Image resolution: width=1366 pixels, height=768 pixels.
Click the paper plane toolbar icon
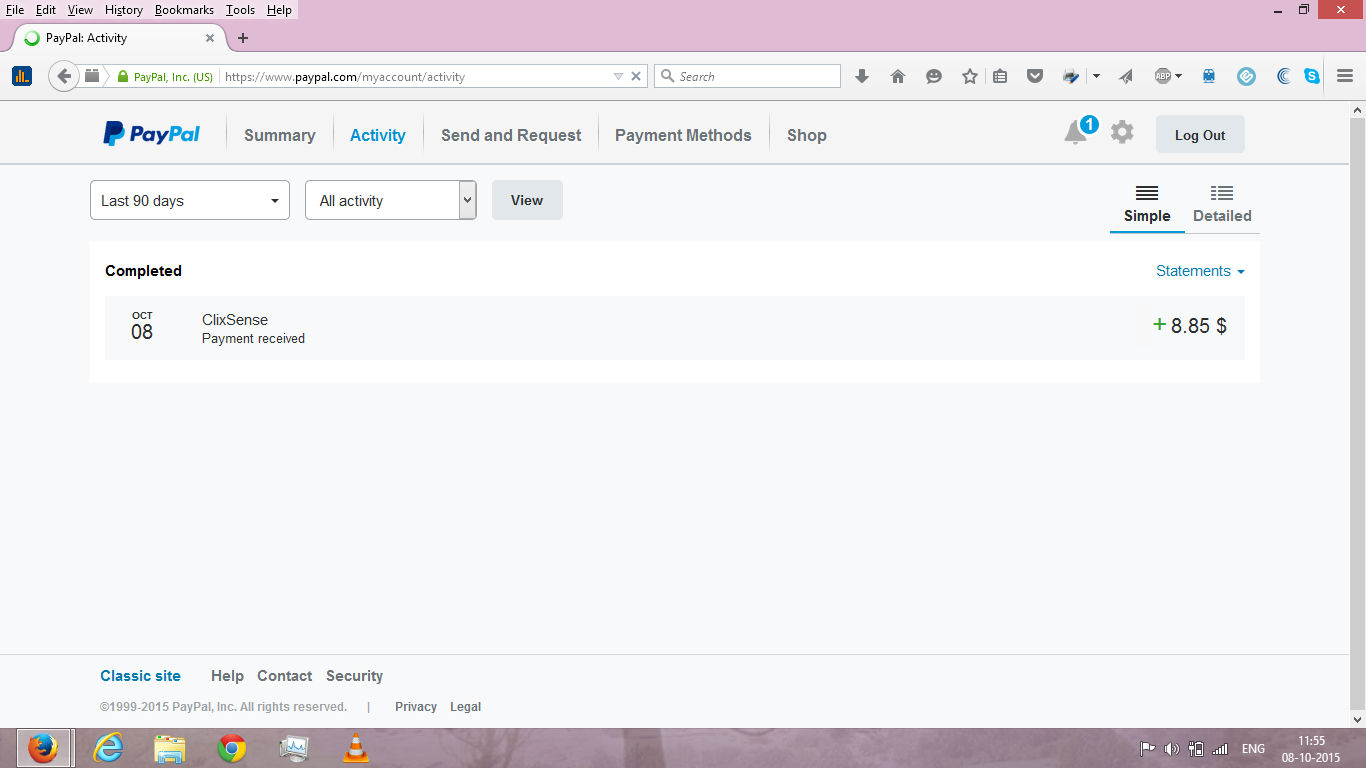click(x=1126, y=76)
